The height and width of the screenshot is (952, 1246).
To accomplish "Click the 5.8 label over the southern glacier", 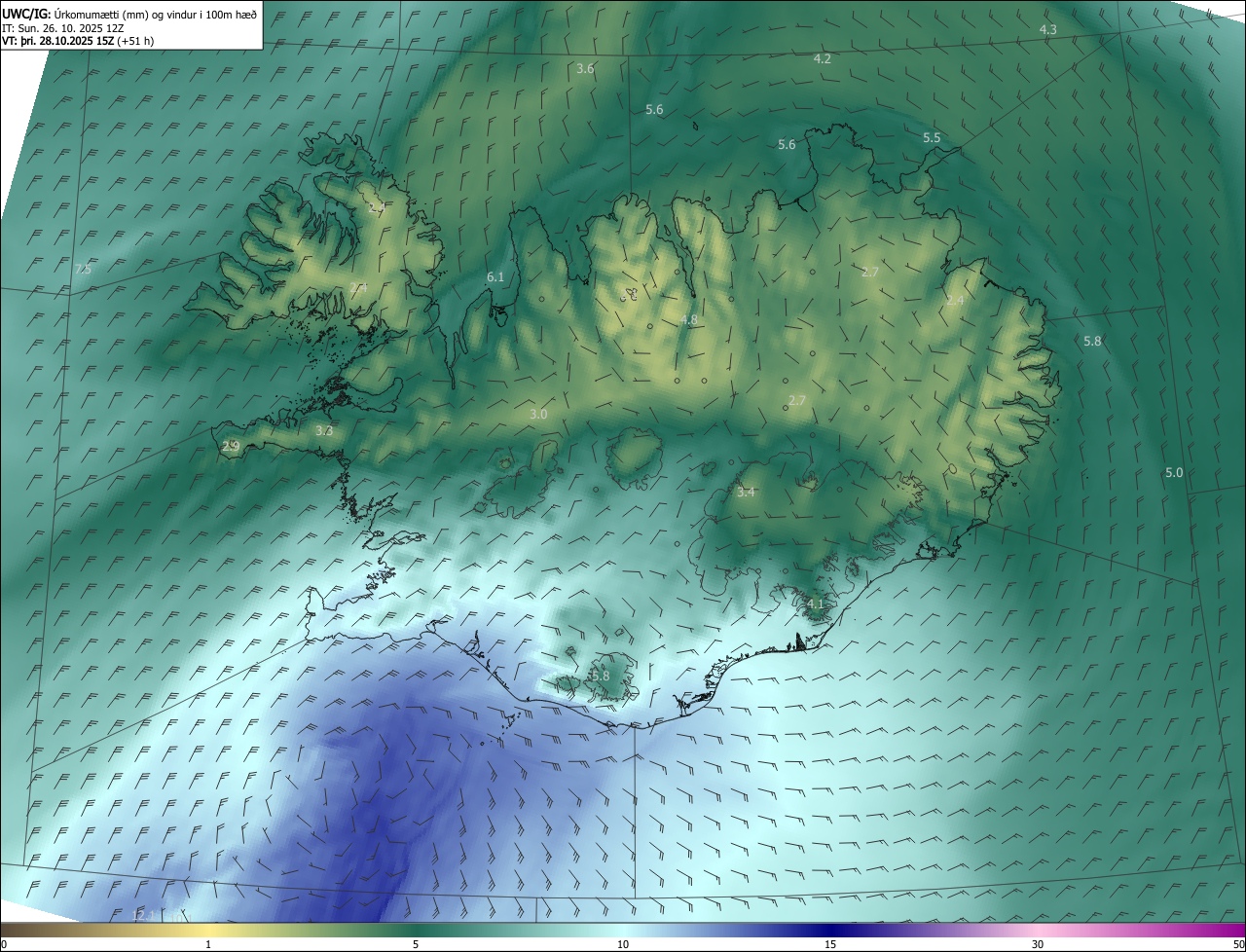I will (x=601, y=676).
